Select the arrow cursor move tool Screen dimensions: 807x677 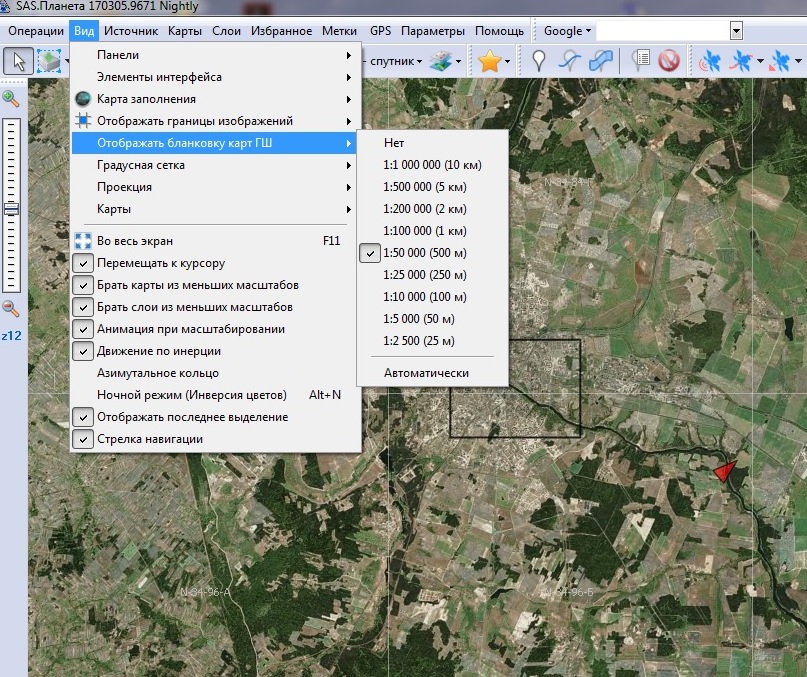(x=17, y=61)
